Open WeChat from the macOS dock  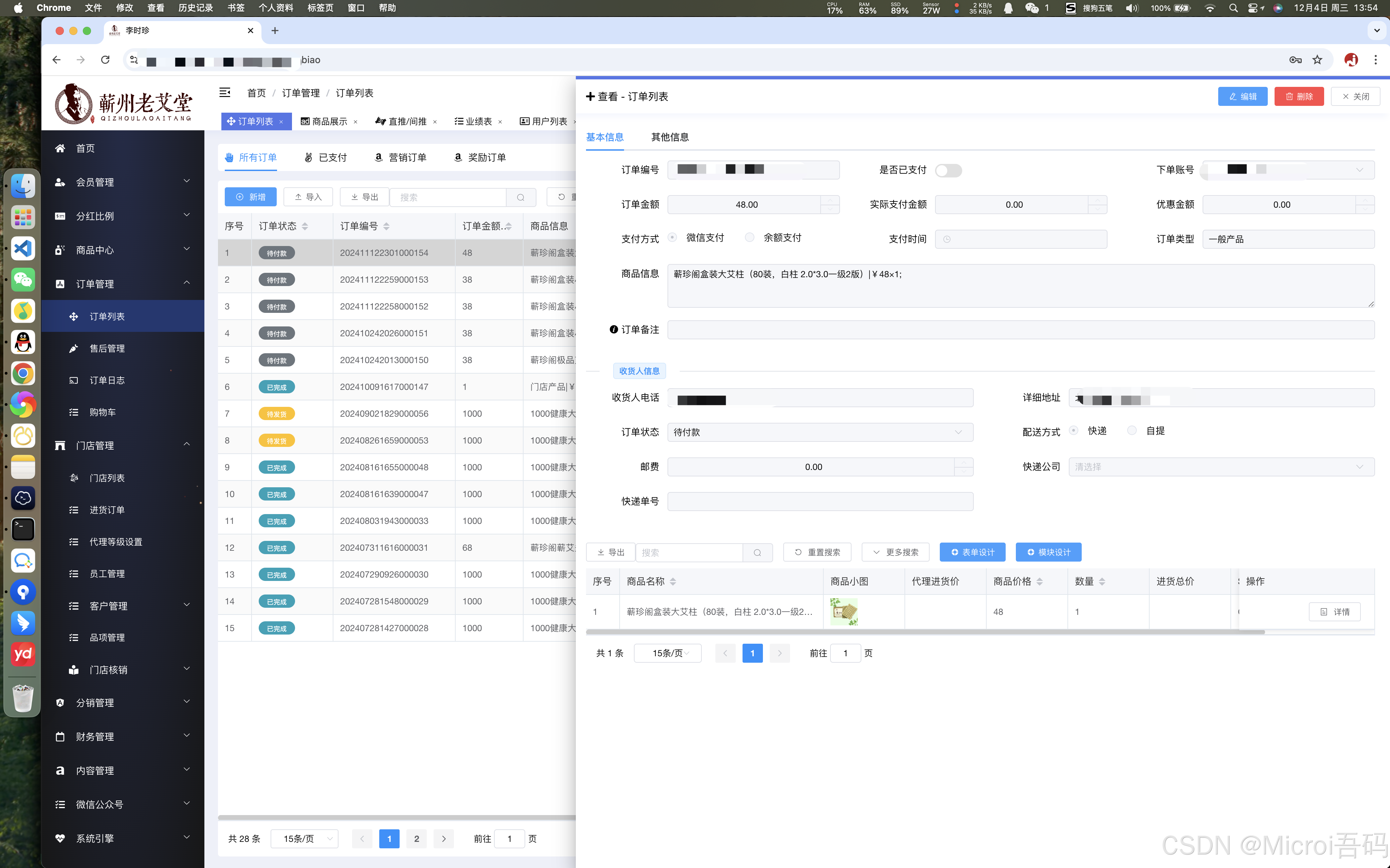[23, 280]
